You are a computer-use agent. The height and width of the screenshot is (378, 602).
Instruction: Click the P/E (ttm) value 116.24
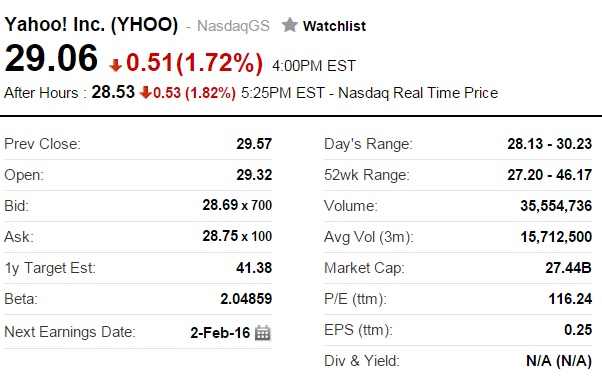point(570,299)
